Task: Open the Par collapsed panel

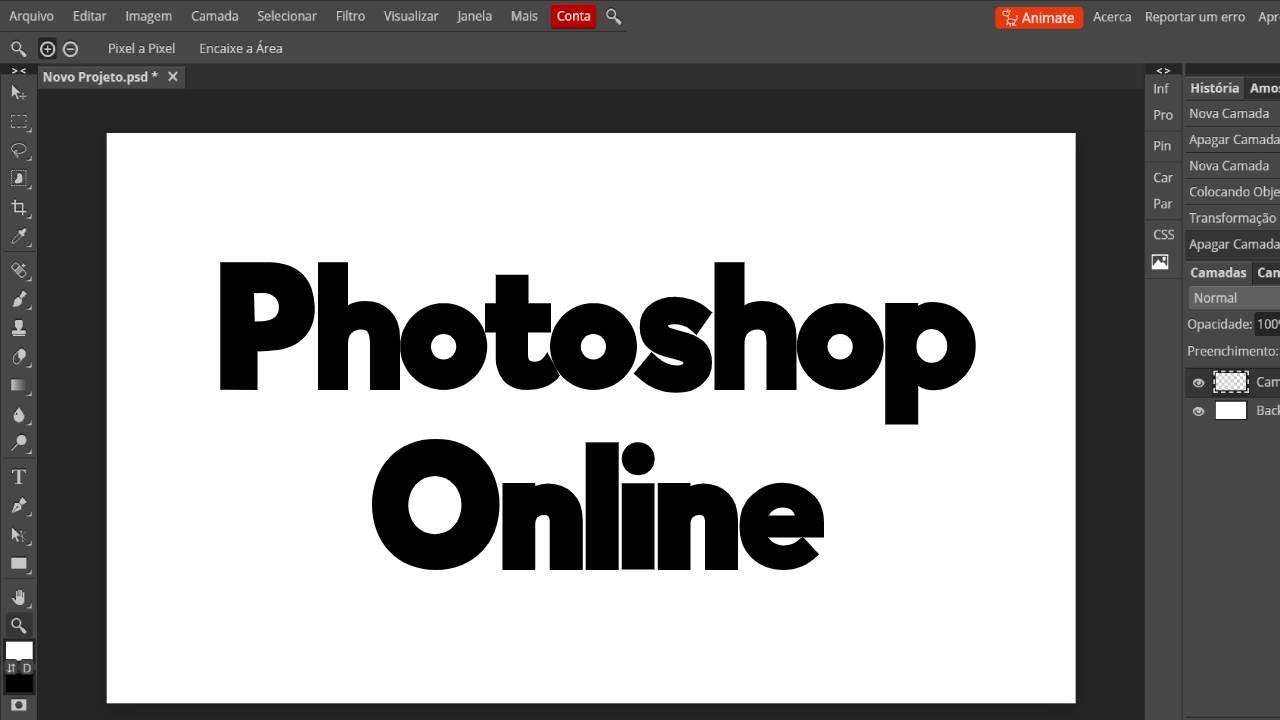Action: tap(1162, 204)
